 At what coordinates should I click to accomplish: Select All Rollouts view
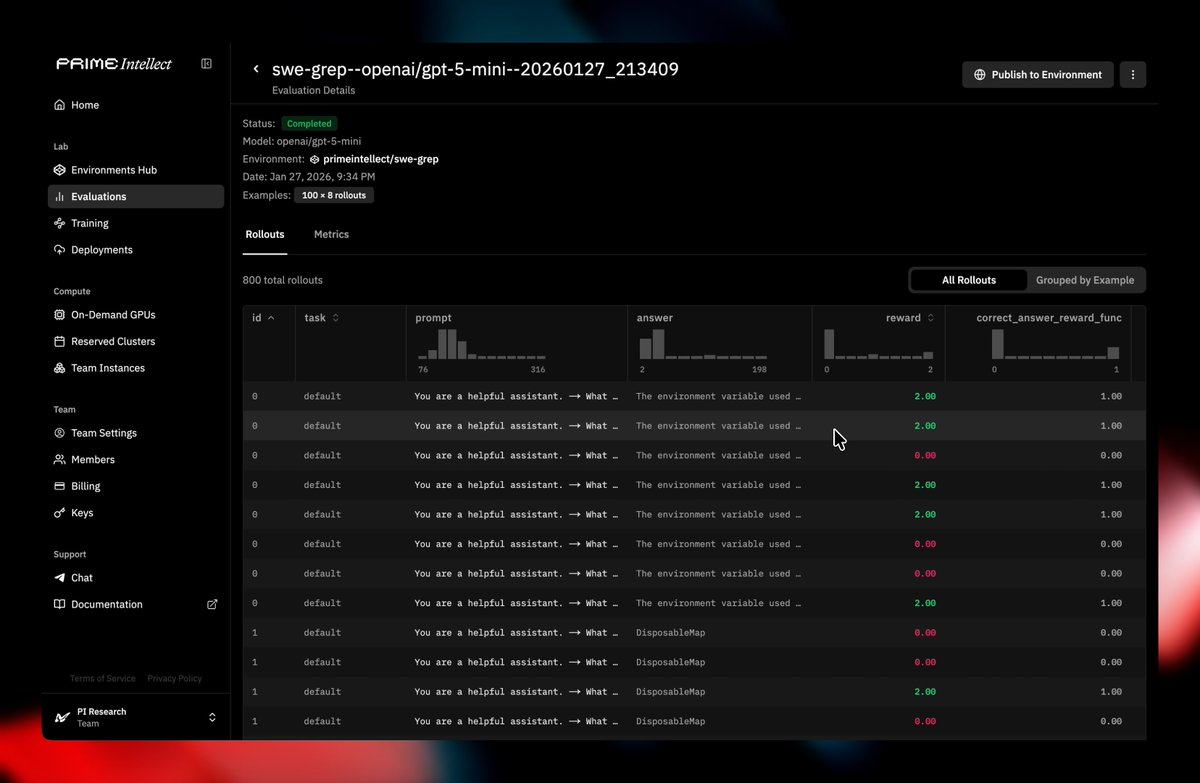[968, 280]
